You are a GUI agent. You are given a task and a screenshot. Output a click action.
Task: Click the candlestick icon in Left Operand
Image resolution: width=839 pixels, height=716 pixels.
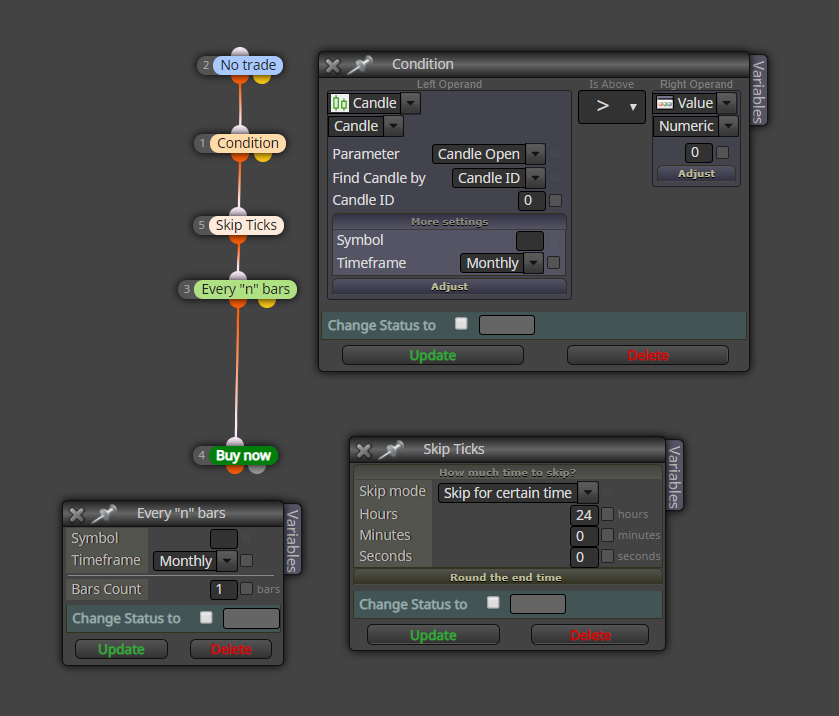[x=340, y=103]
